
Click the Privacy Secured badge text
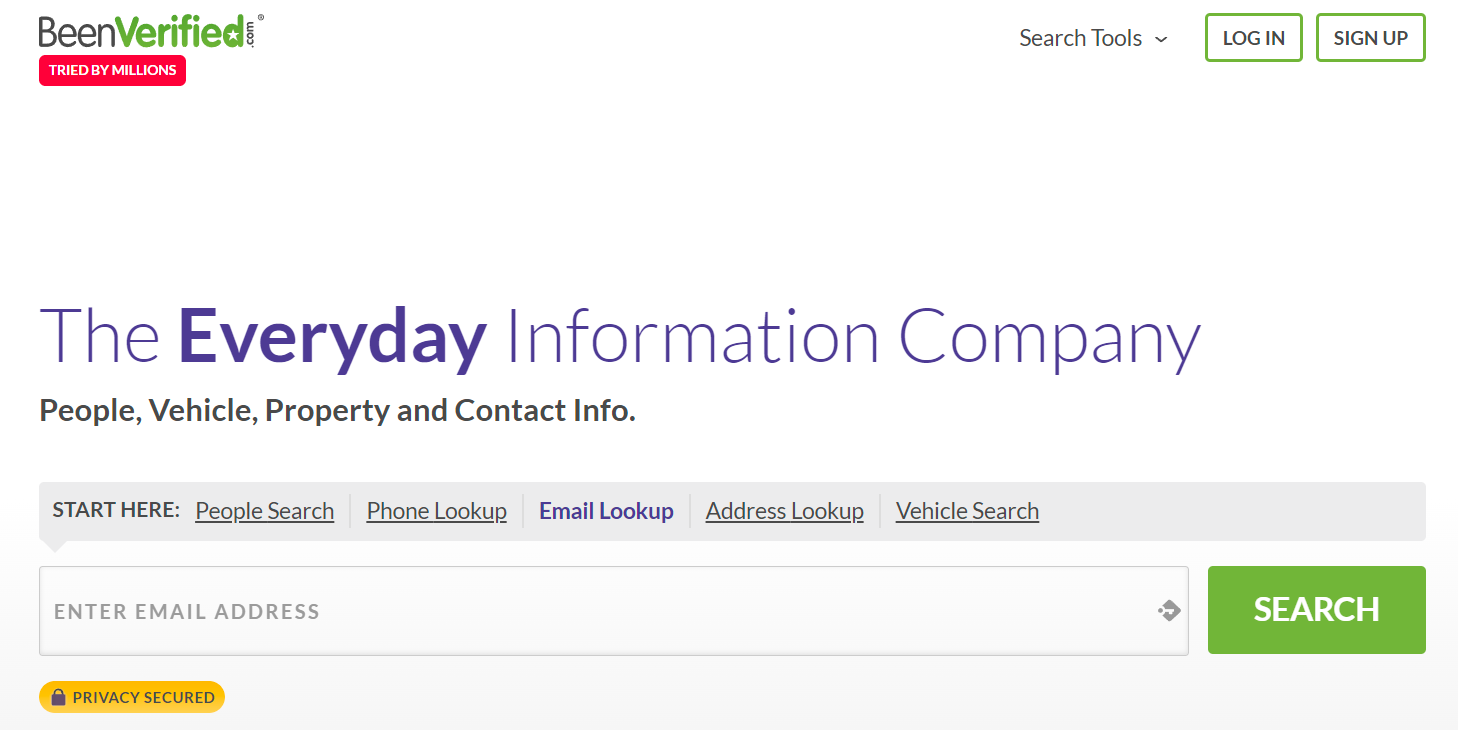144,698
